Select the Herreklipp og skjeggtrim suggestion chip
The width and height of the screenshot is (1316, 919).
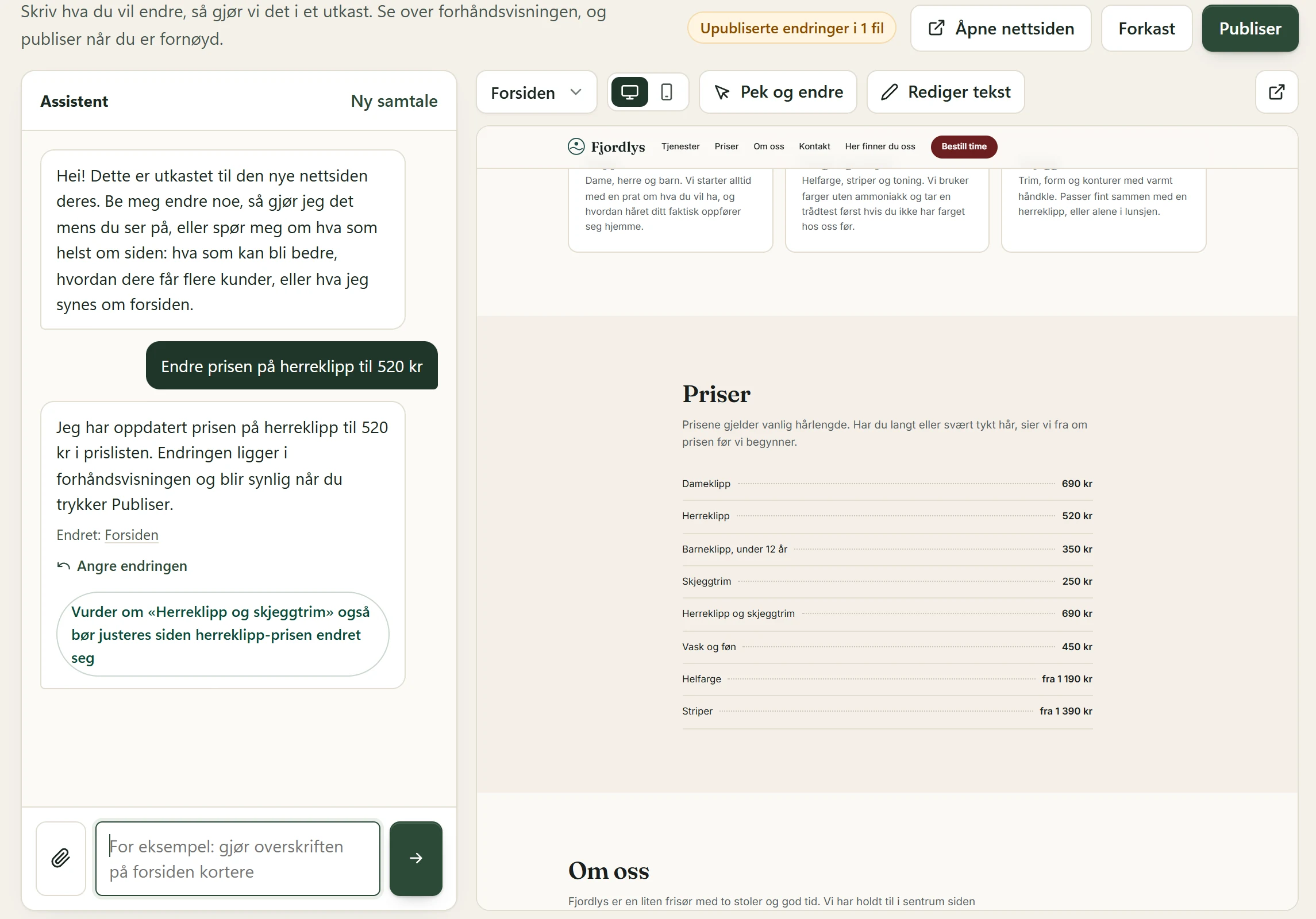[x=223, y=634]
